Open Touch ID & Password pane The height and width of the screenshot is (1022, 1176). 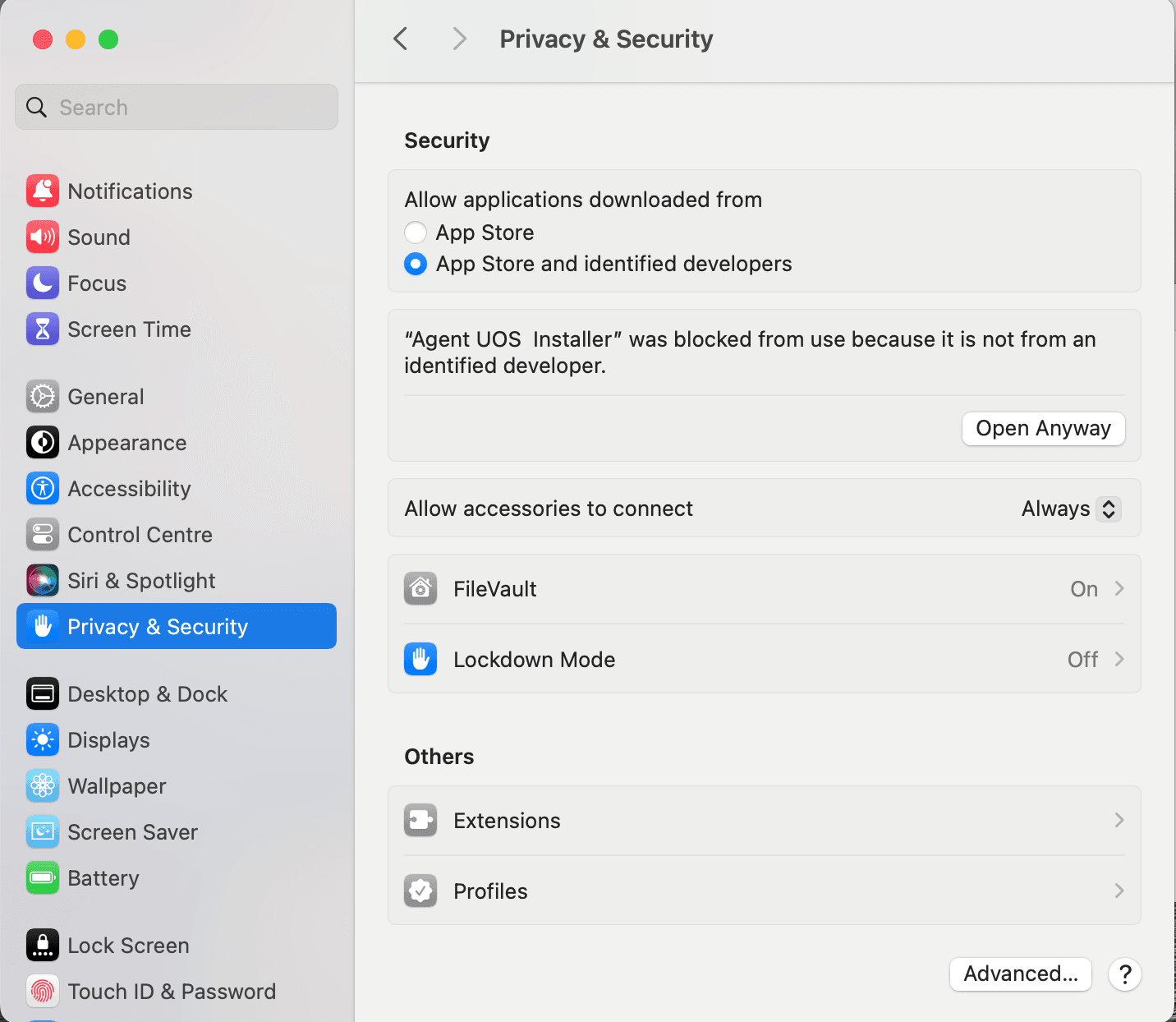pyautogui.click(x=177, y=991)
